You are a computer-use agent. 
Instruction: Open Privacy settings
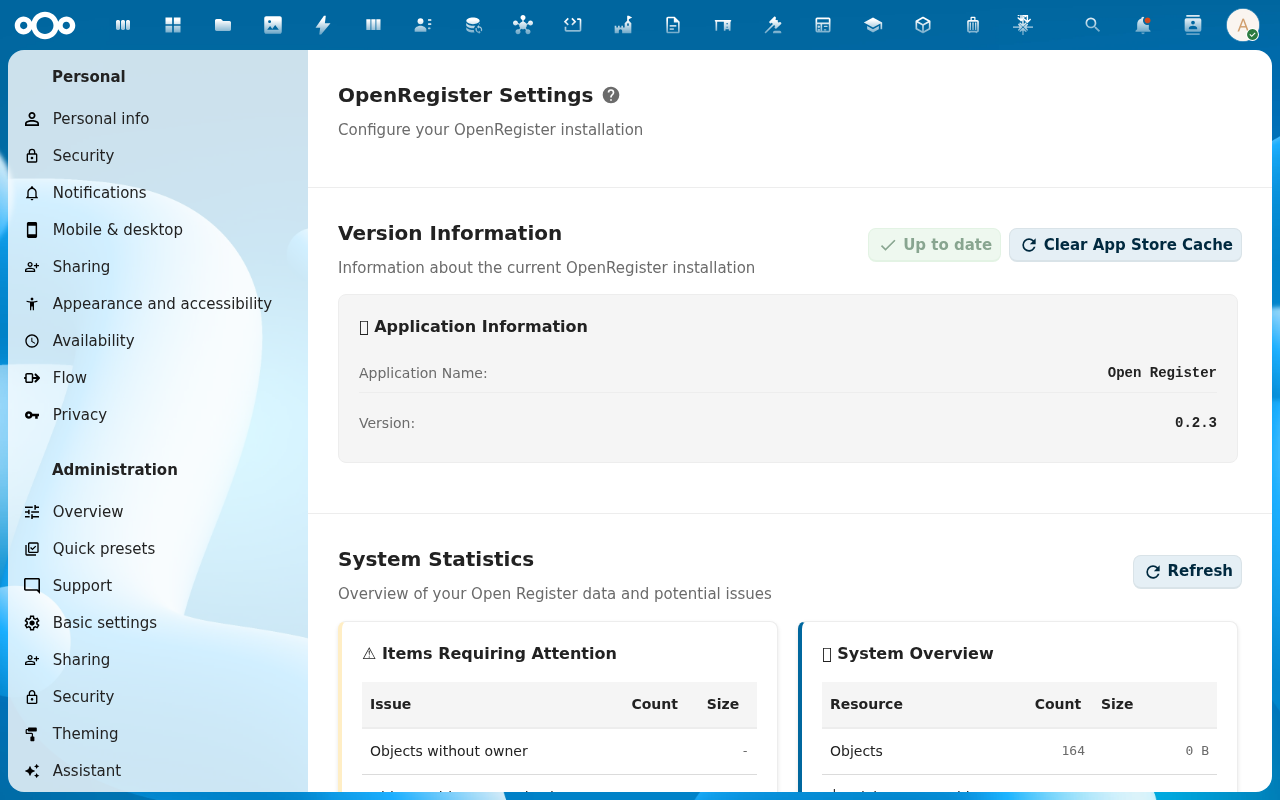tap(158, 414)
